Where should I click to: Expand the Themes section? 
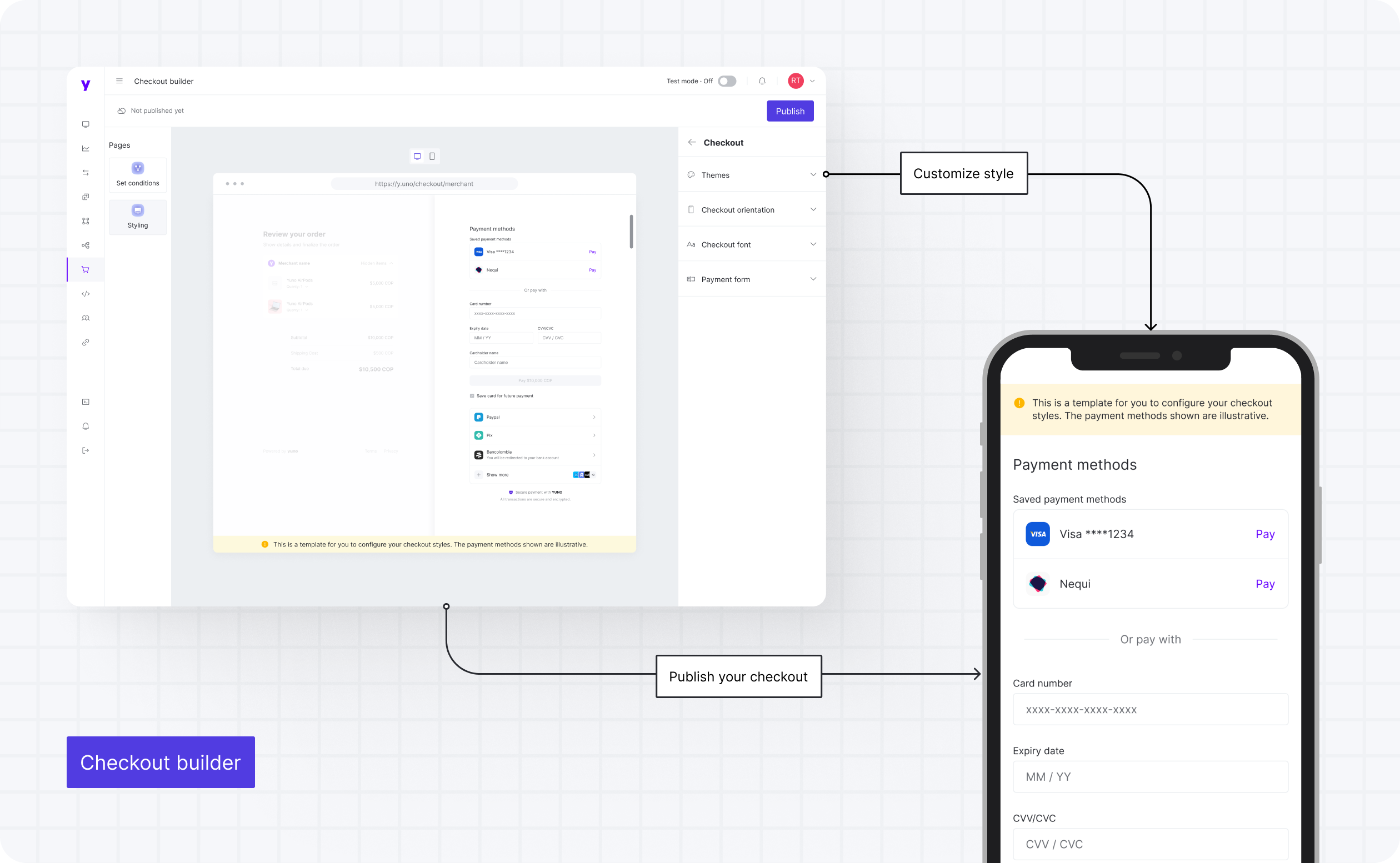click(751, 174)
